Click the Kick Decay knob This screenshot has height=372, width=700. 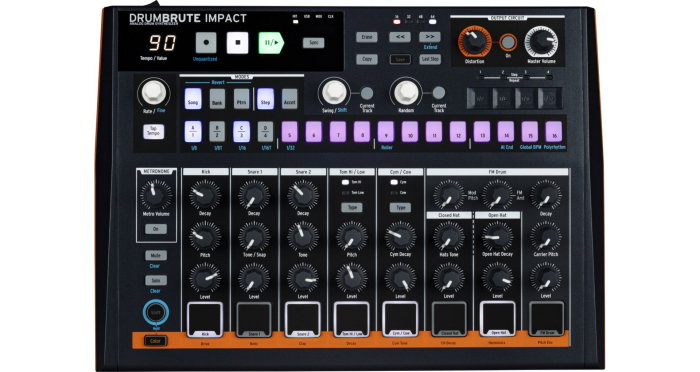pyautogui.click(x=205, y=195)
